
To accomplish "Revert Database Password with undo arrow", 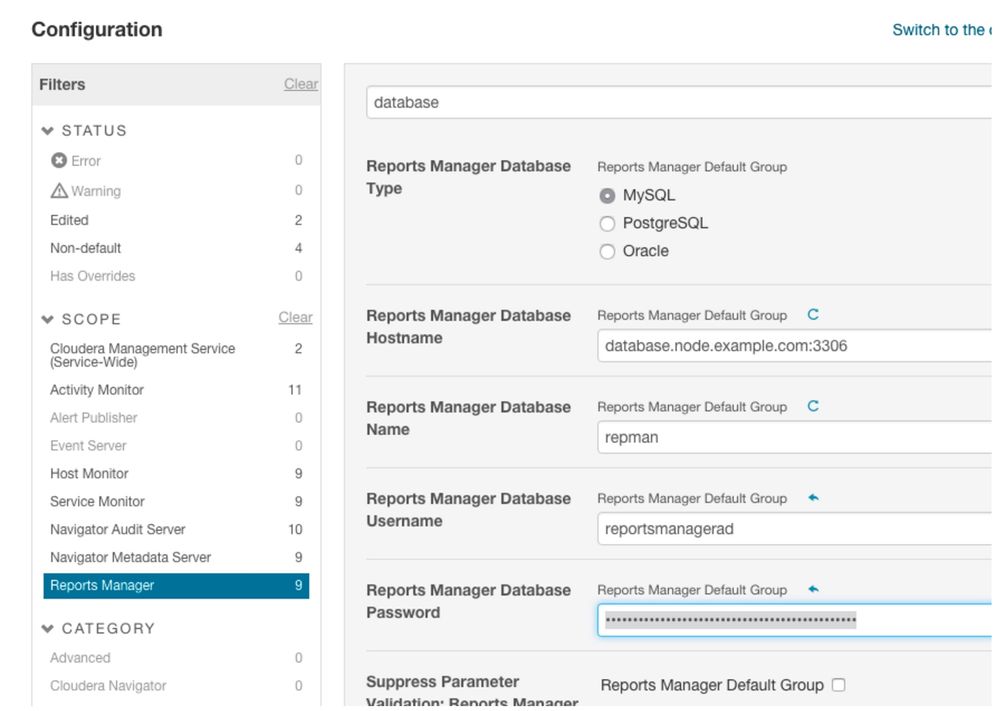I will click(813, 590).
